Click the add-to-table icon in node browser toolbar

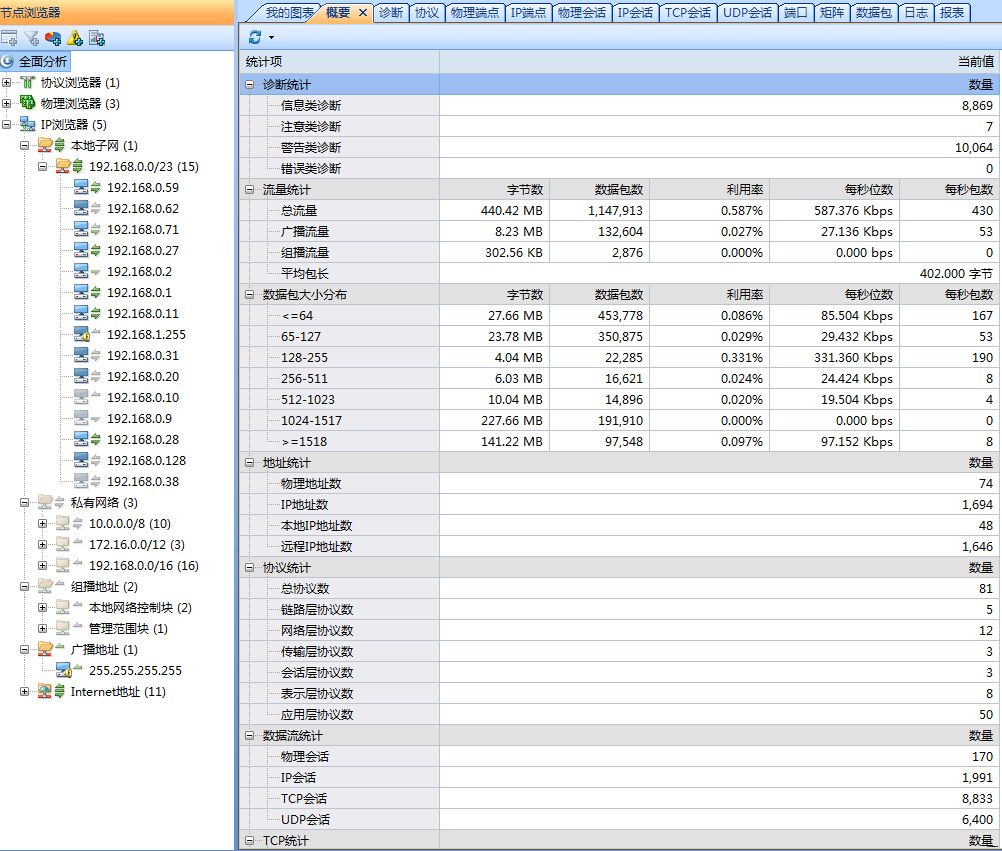[x=9, y=39]
